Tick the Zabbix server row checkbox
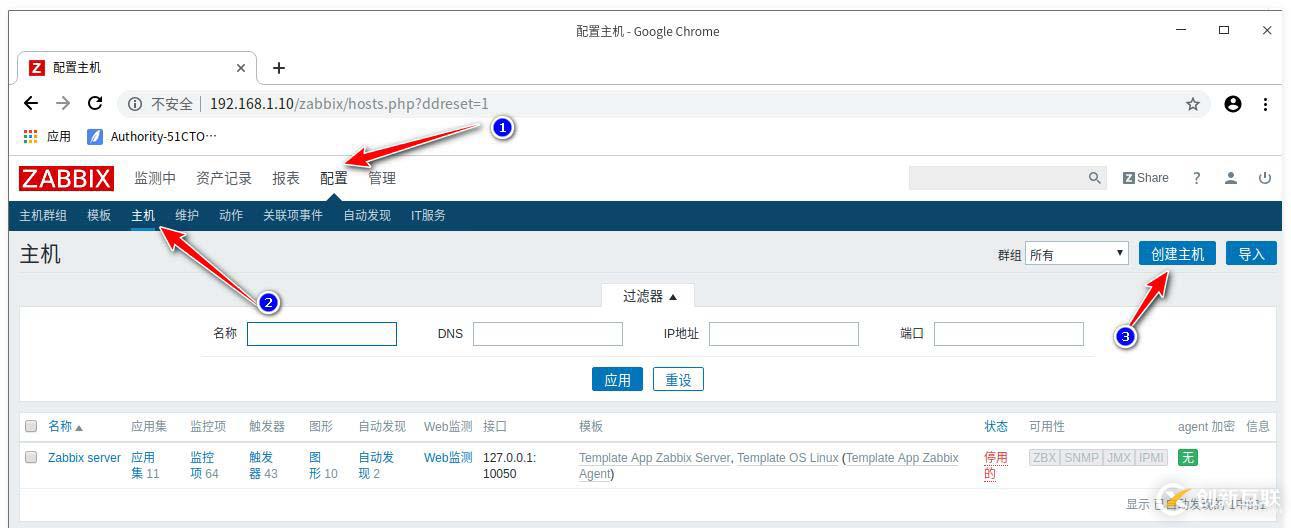 [31, 457]
